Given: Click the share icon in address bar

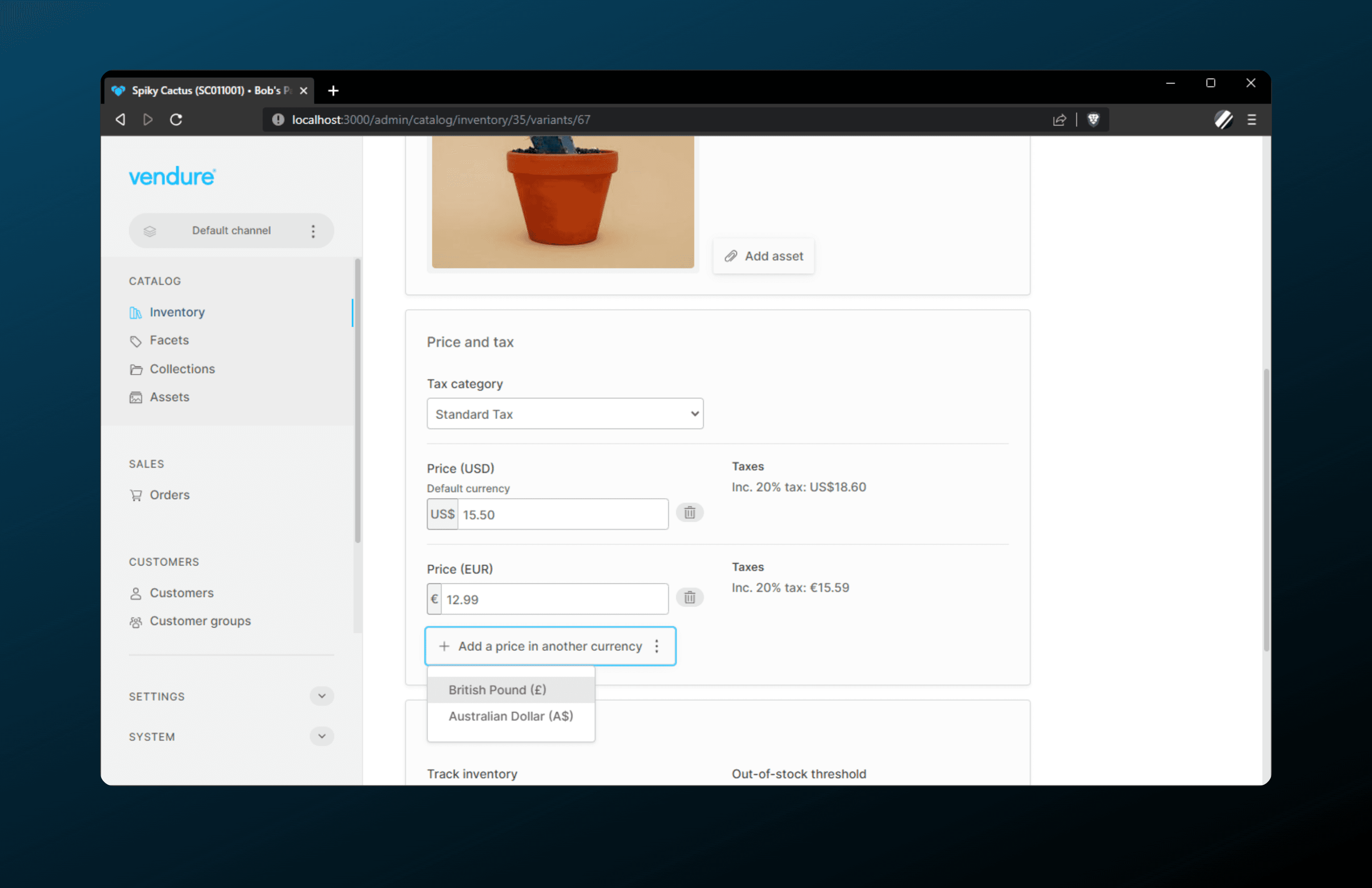Looking at the screenshot, I should click(1059, 119).
